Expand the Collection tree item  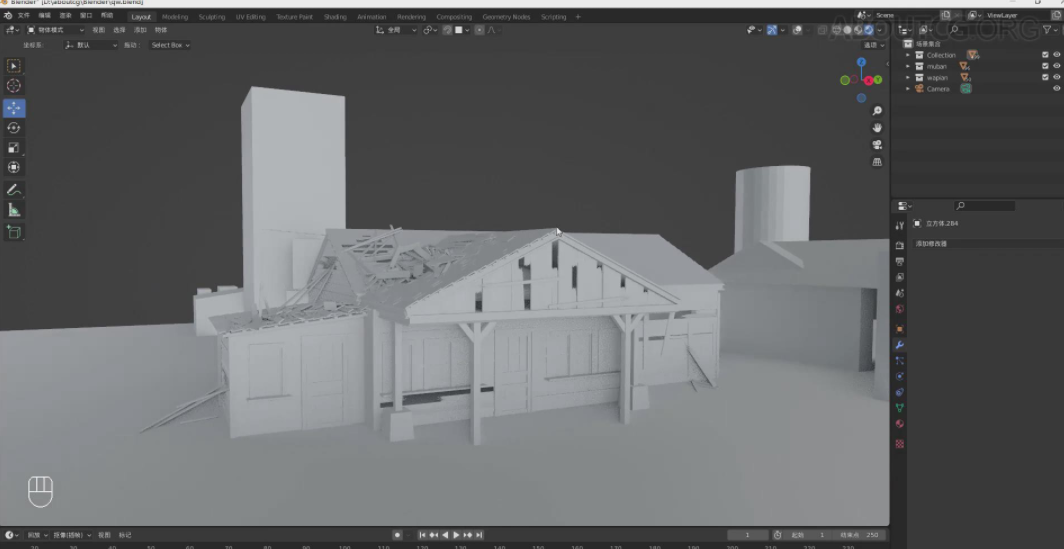[x=908, y=55]
